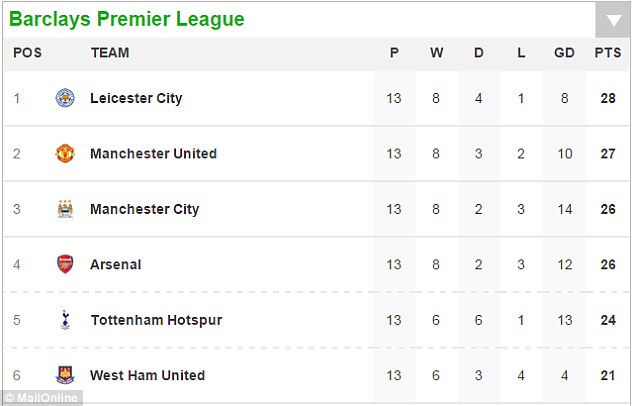Click Leicester City's 28 points value

(x=607, y=98)
